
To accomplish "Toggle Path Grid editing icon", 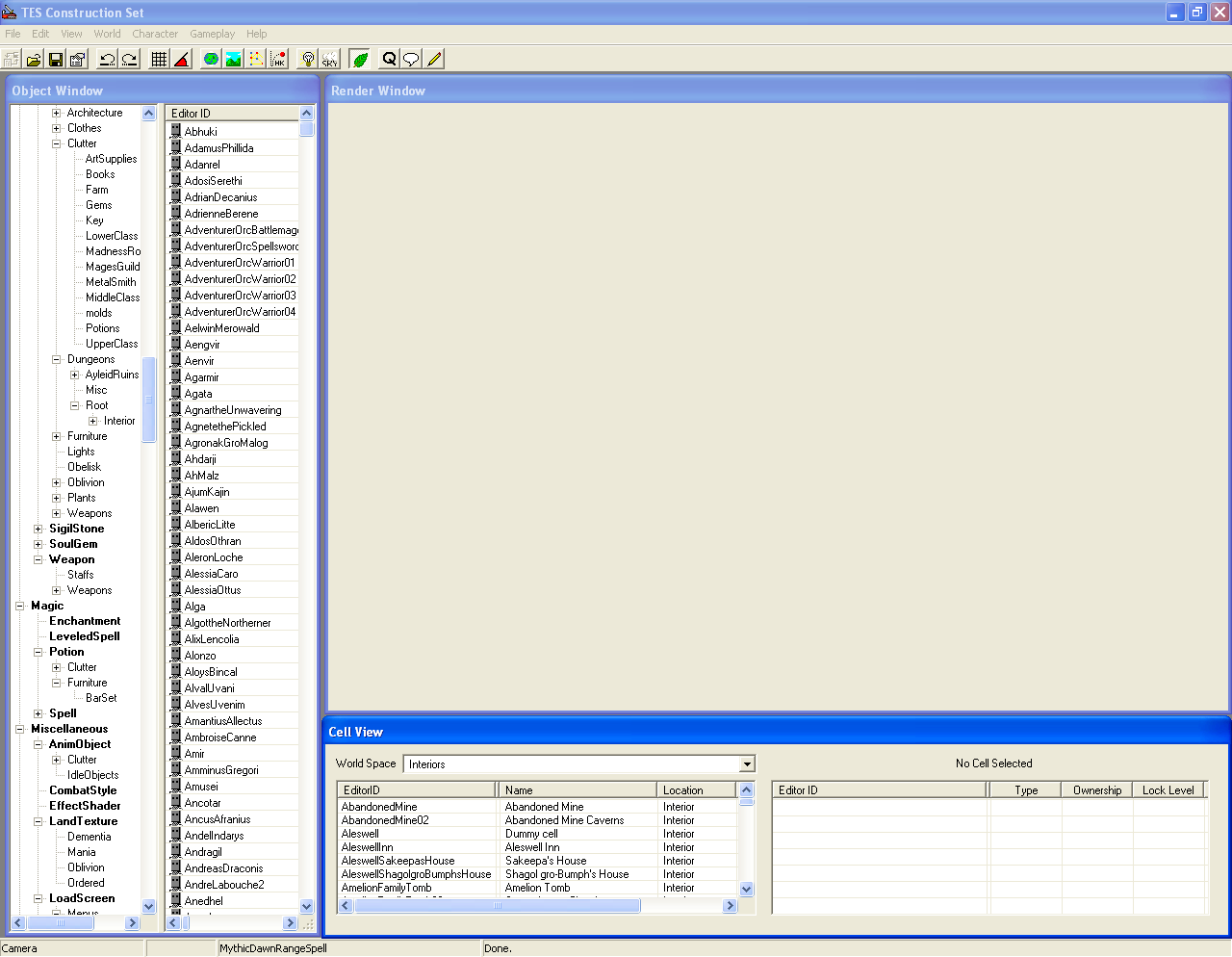I will pos(255,59).
